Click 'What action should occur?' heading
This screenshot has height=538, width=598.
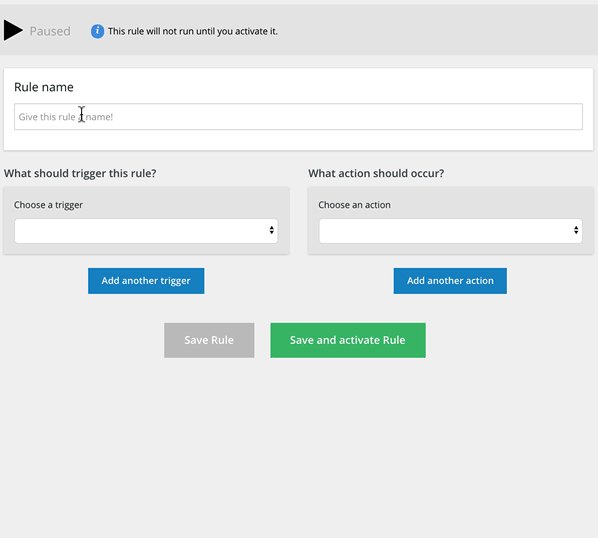[x=376, y=173]
